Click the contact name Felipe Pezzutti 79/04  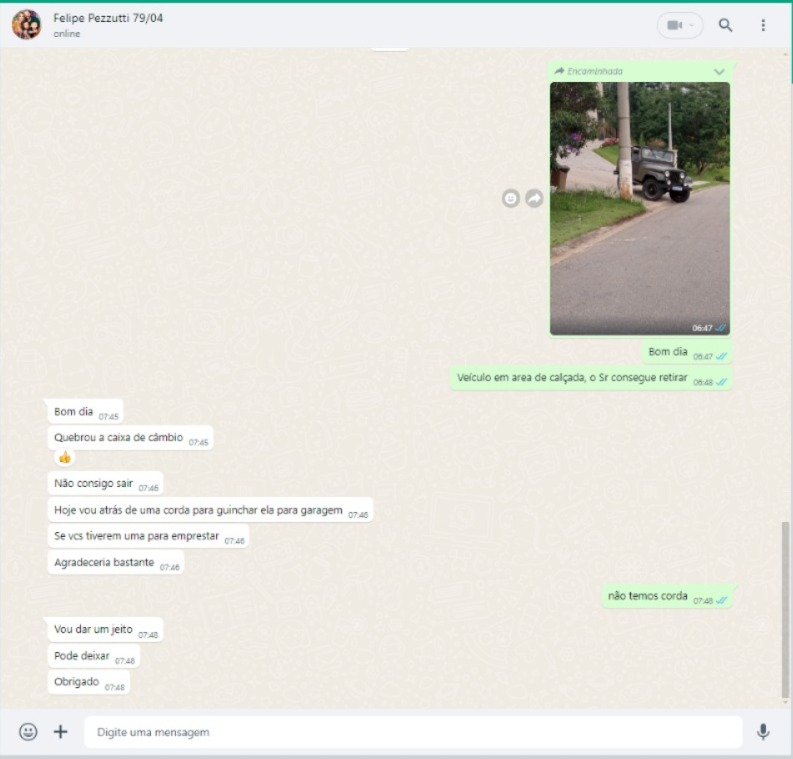(108, 18)
